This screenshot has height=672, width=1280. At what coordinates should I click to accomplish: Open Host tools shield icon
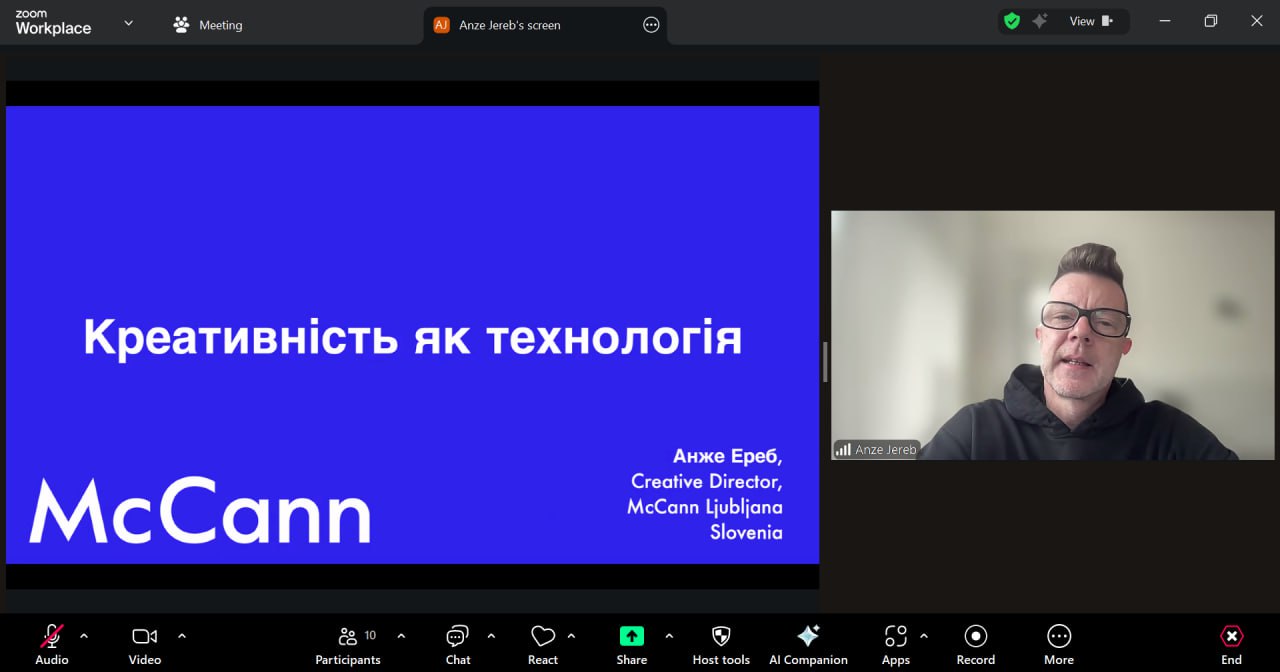721,644
